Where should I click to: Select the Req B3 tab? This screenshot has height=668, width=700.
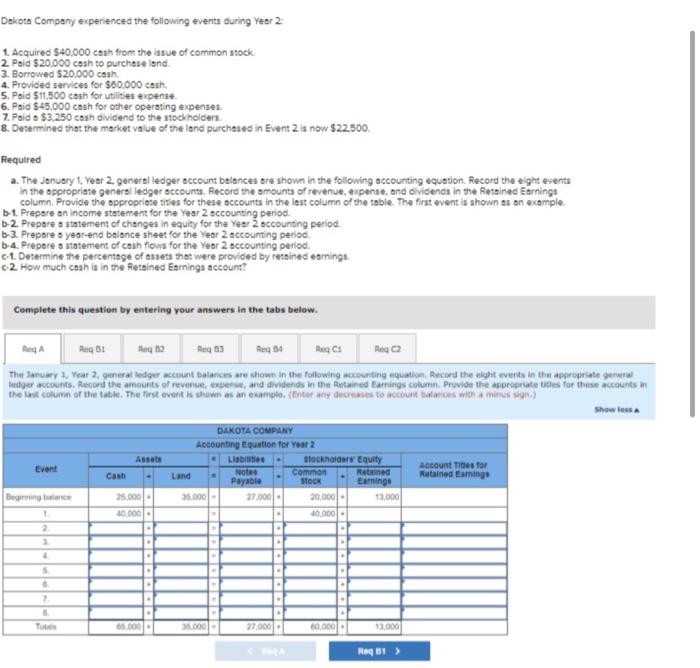click(x=210, y=349)
